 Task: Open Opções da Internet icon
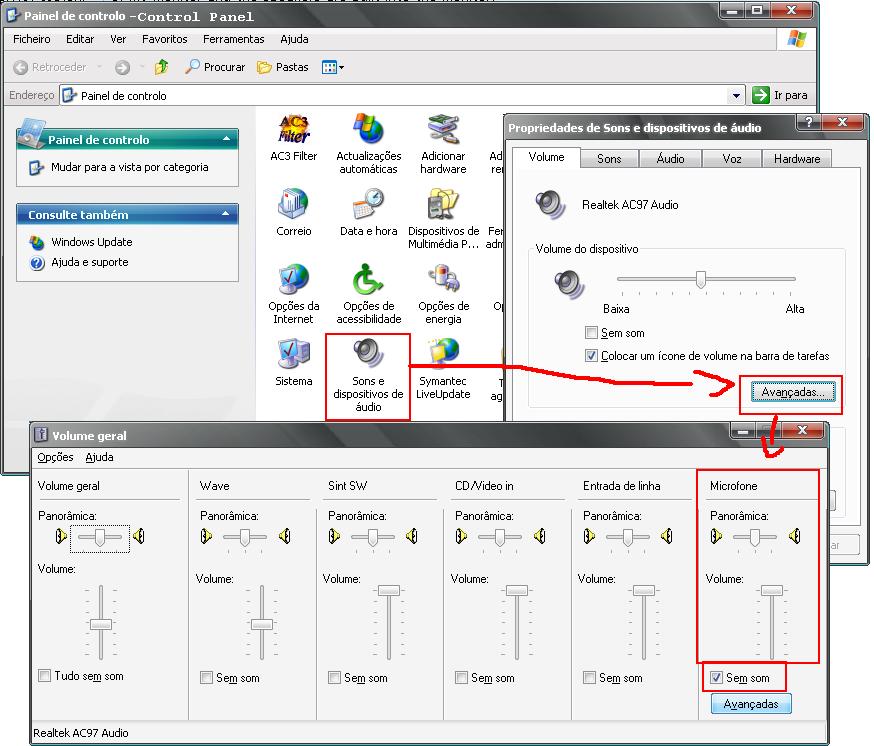point(293,280)
